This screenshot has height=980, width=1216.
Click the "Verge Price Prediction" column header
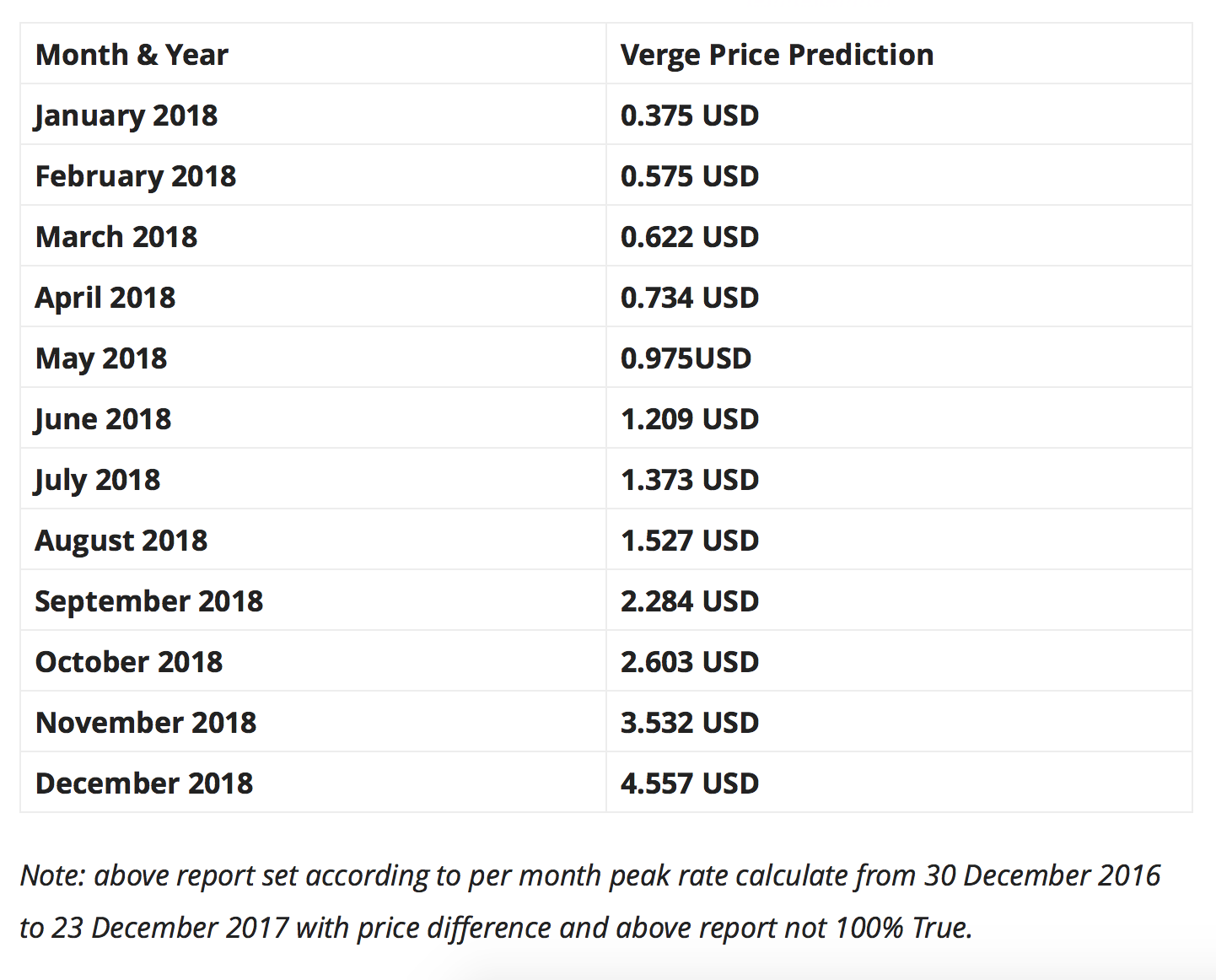(x=777, y=55)
